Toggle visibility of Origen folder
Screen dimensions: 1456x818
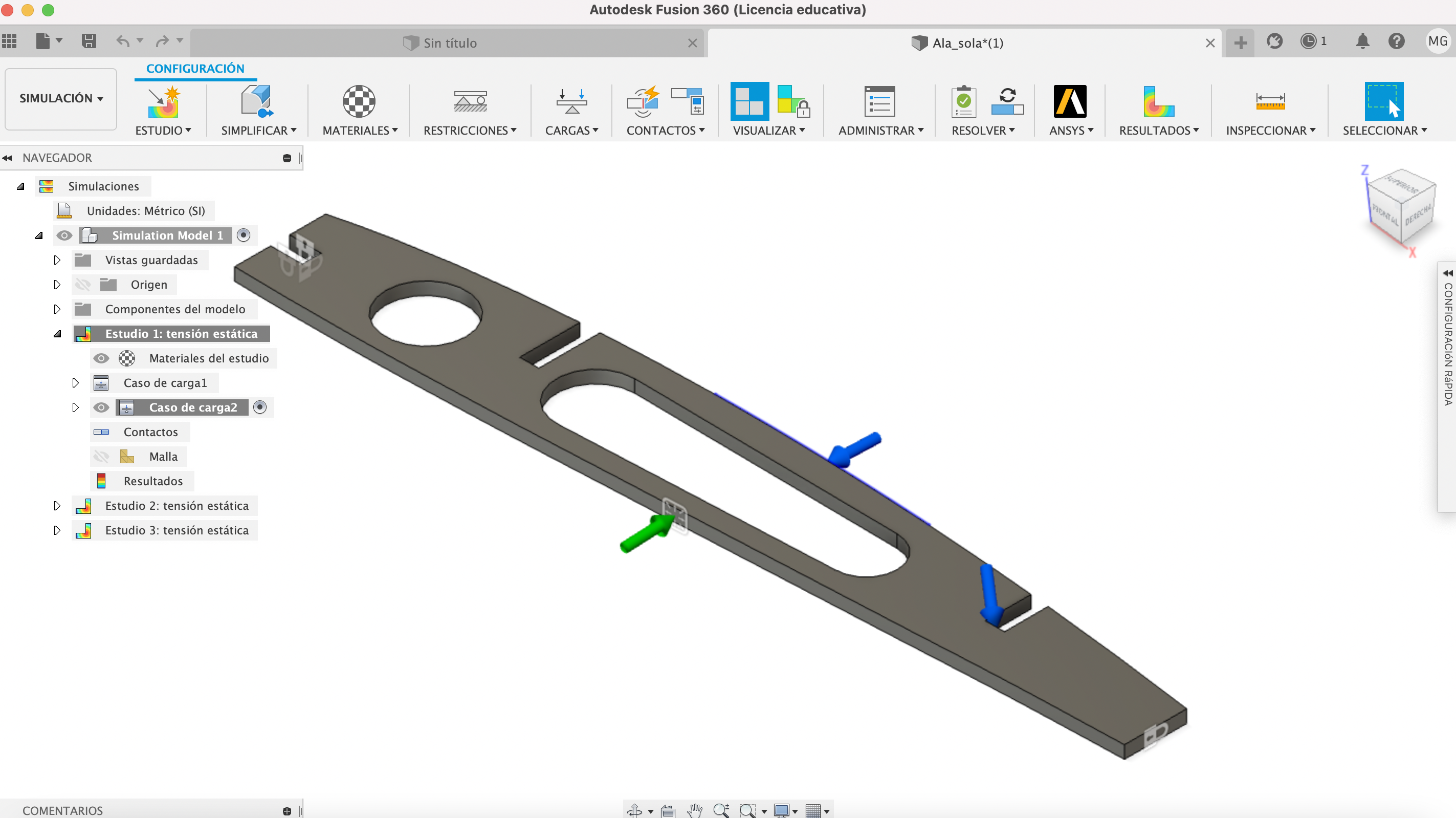83,285
